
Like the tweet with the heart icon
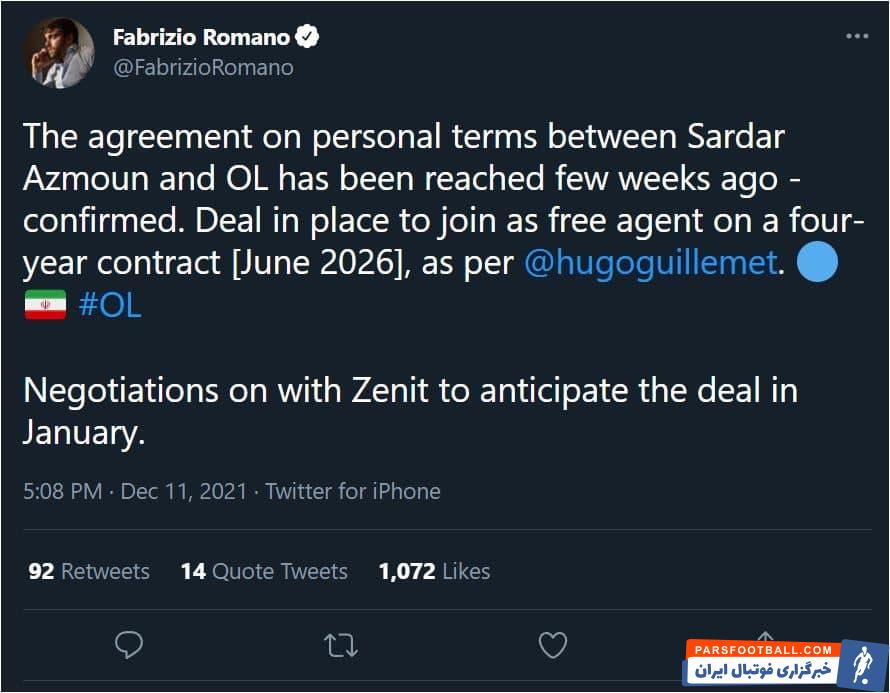click(x=553, y=645)
